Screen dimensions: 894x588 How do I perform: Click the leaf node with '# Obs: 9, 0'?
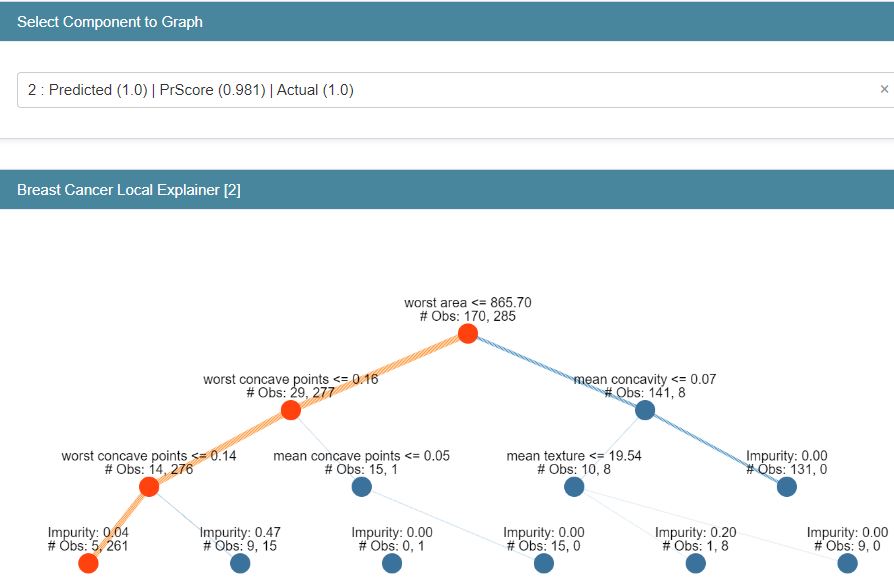point(845,563)
